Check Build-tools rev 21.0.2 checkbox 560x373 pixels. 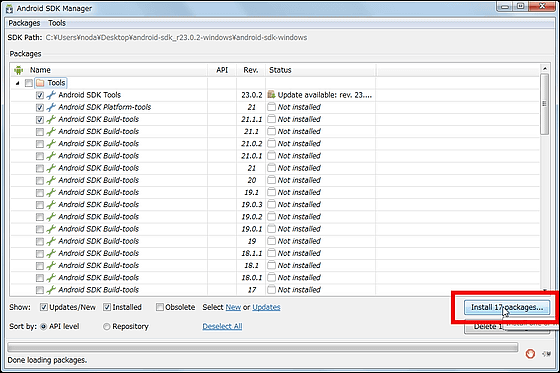pos(40,144)
